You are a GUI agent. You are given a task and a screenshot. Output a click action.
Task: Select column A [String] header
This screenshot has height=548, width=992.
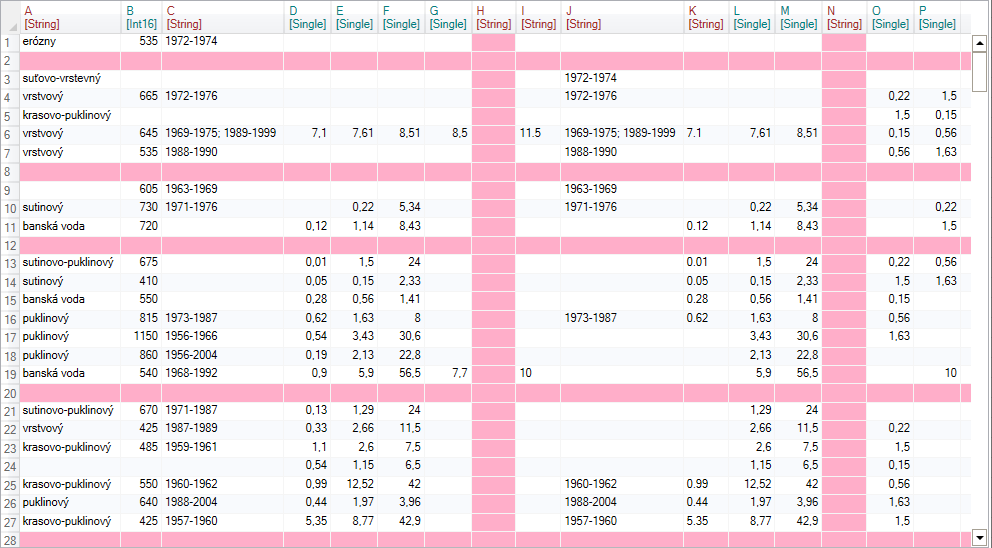tap(70, 17)
